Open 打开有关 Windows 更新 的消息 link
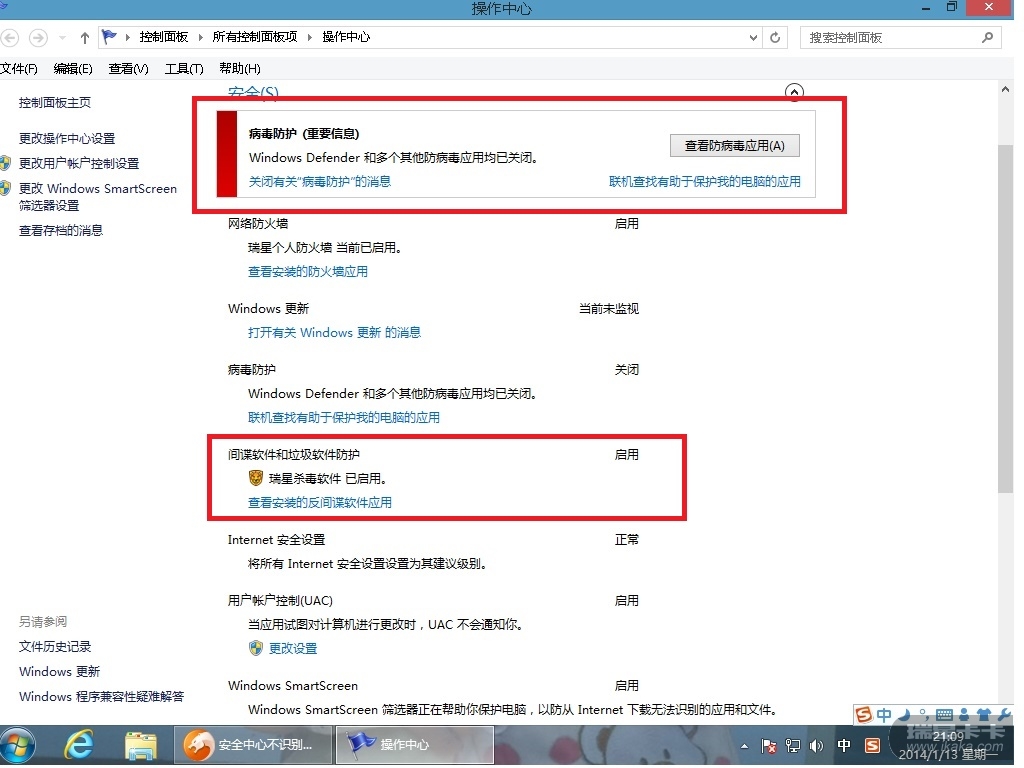 click(334, 333)
